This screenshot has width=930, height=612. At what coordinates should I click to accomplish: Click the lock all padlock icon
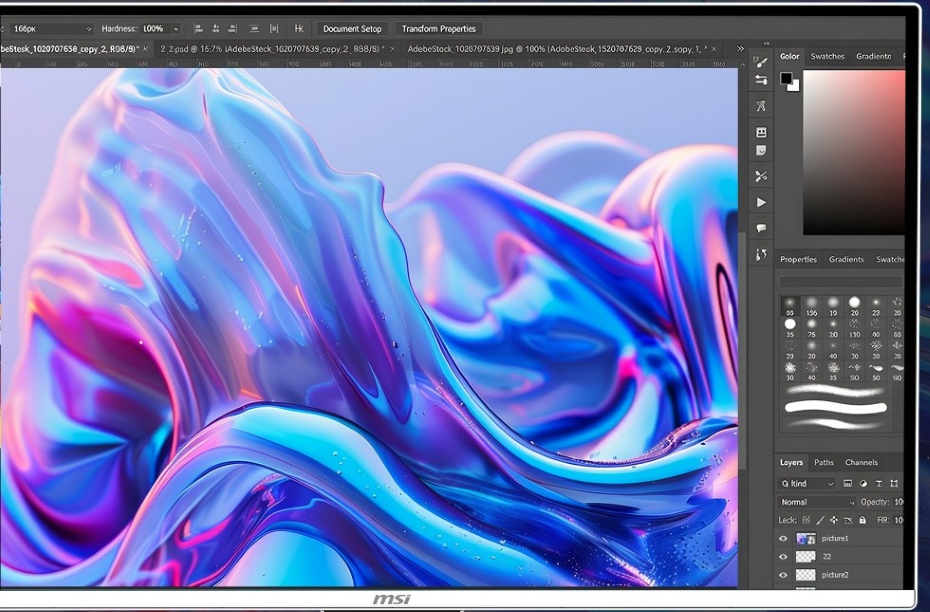[x=862, y=520]
